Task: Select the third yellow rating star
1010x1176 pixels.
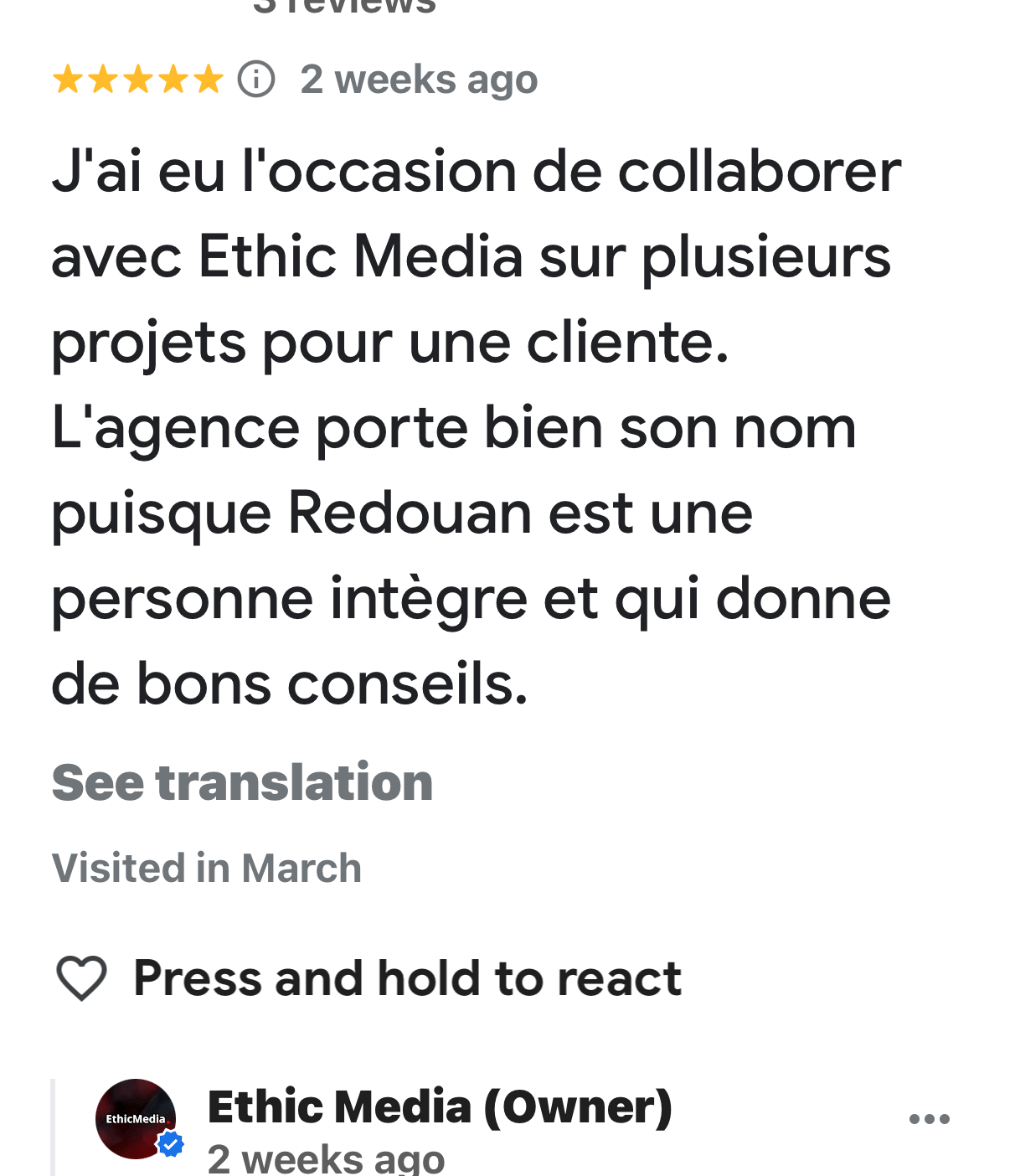Action: (x=137, y=80)
